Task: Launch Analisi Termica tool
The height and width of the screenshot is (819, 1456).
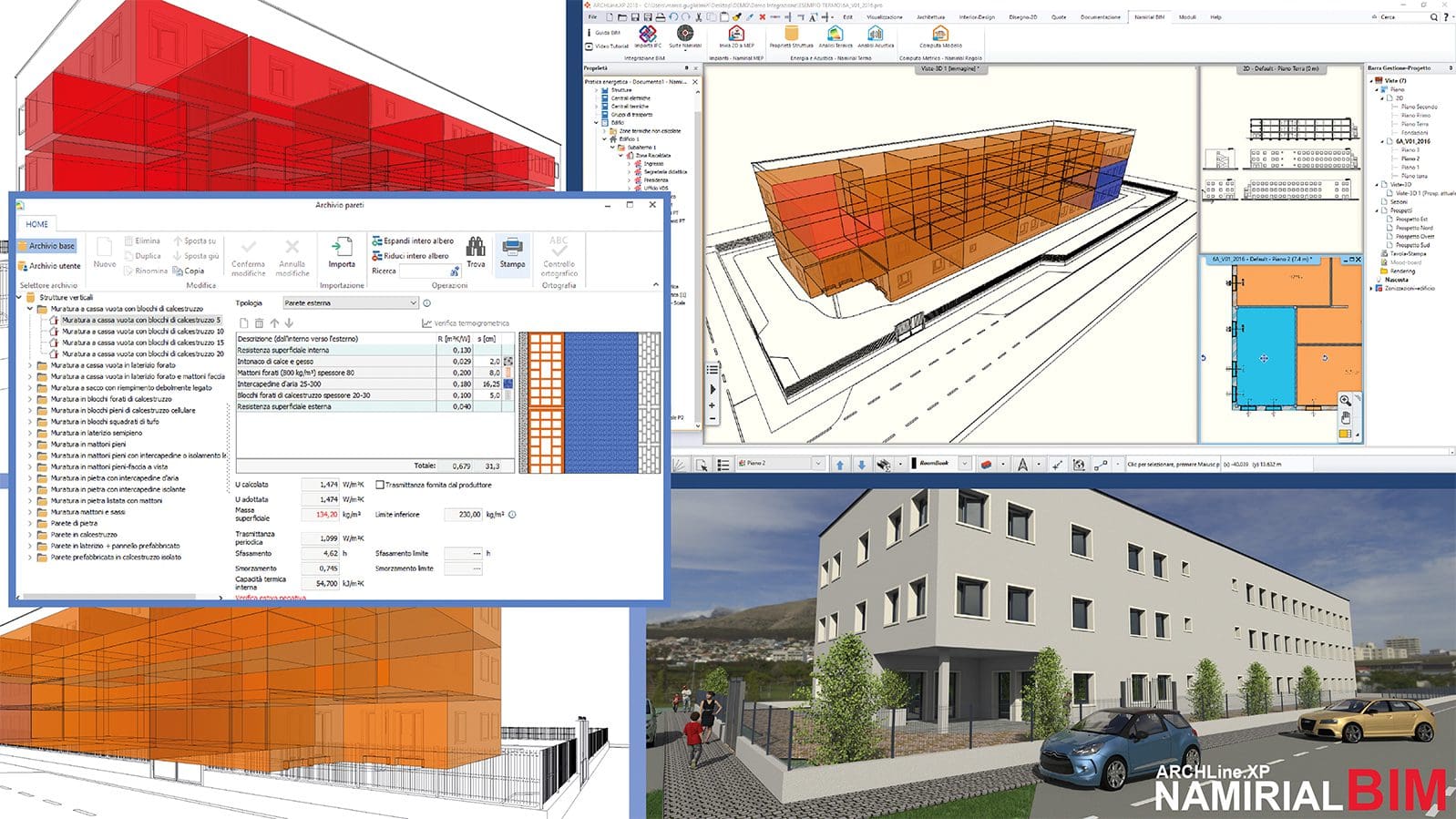Action: click(835, 33)
